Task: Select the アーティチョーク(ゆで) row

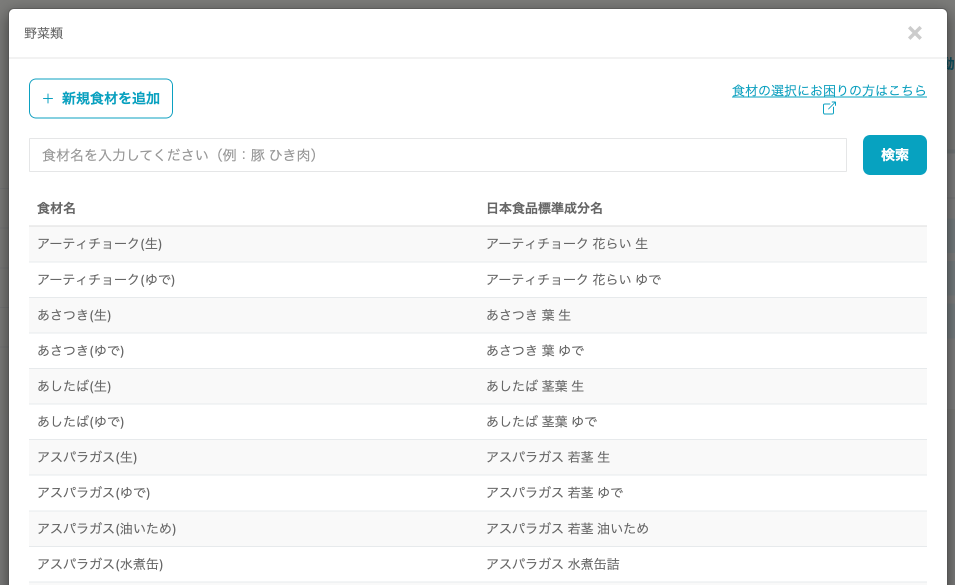Action: (106, 280)
